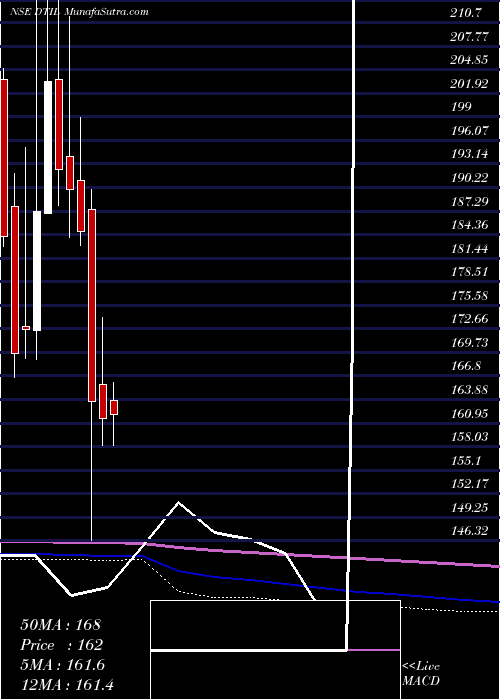Click the 181.44 price axis label
The image size is (500, 700).
pos(469,249)
